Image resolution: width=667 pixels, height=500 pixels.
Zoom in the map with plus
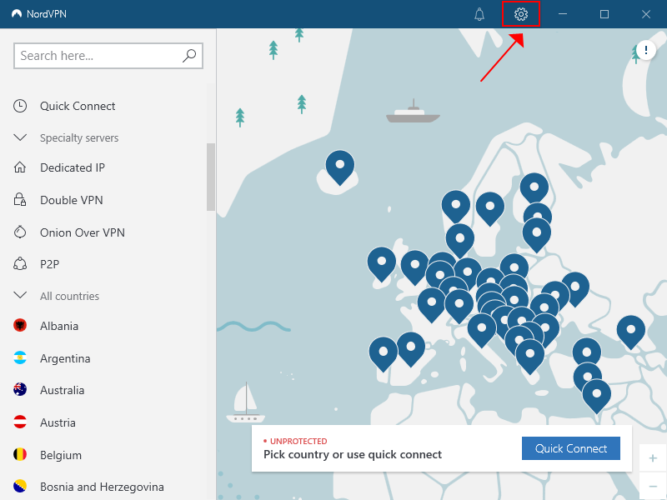[x=653, y=458]
